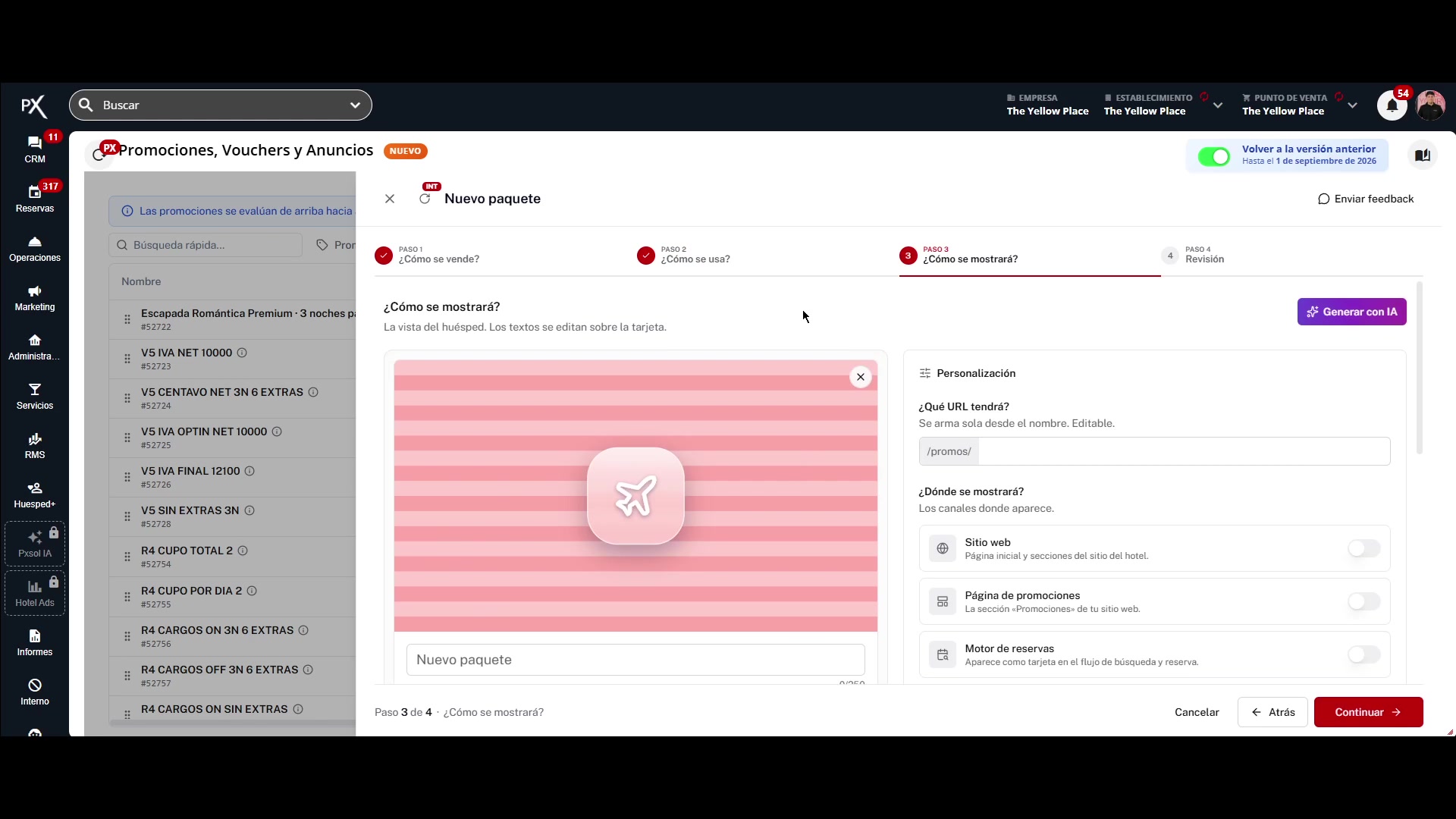Screen dimensions: 1456x819
Task: Enable Página de promociones toggle
Action: [x=1363, y=601]
